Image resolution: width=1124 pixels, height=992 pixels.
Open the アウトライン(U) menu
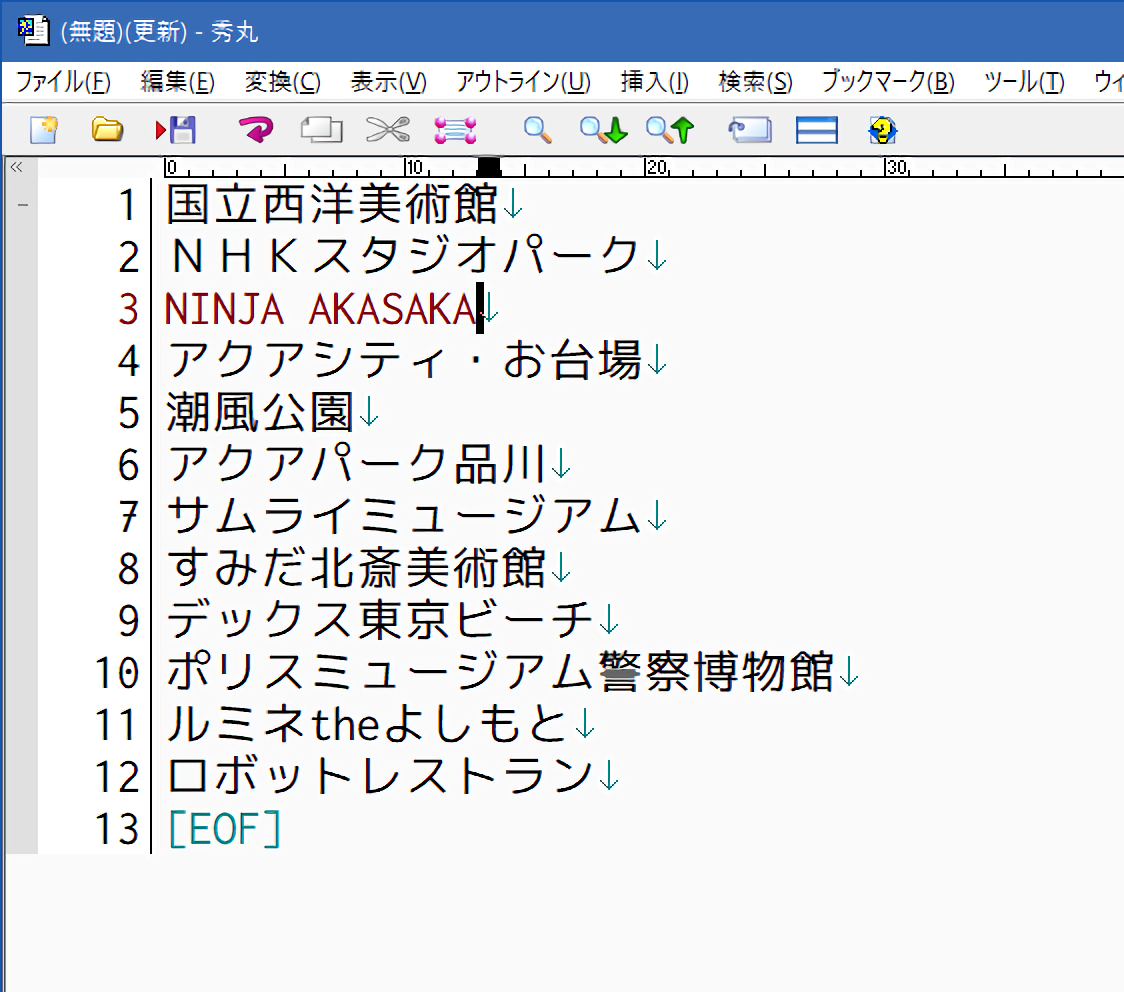point(523,82)
